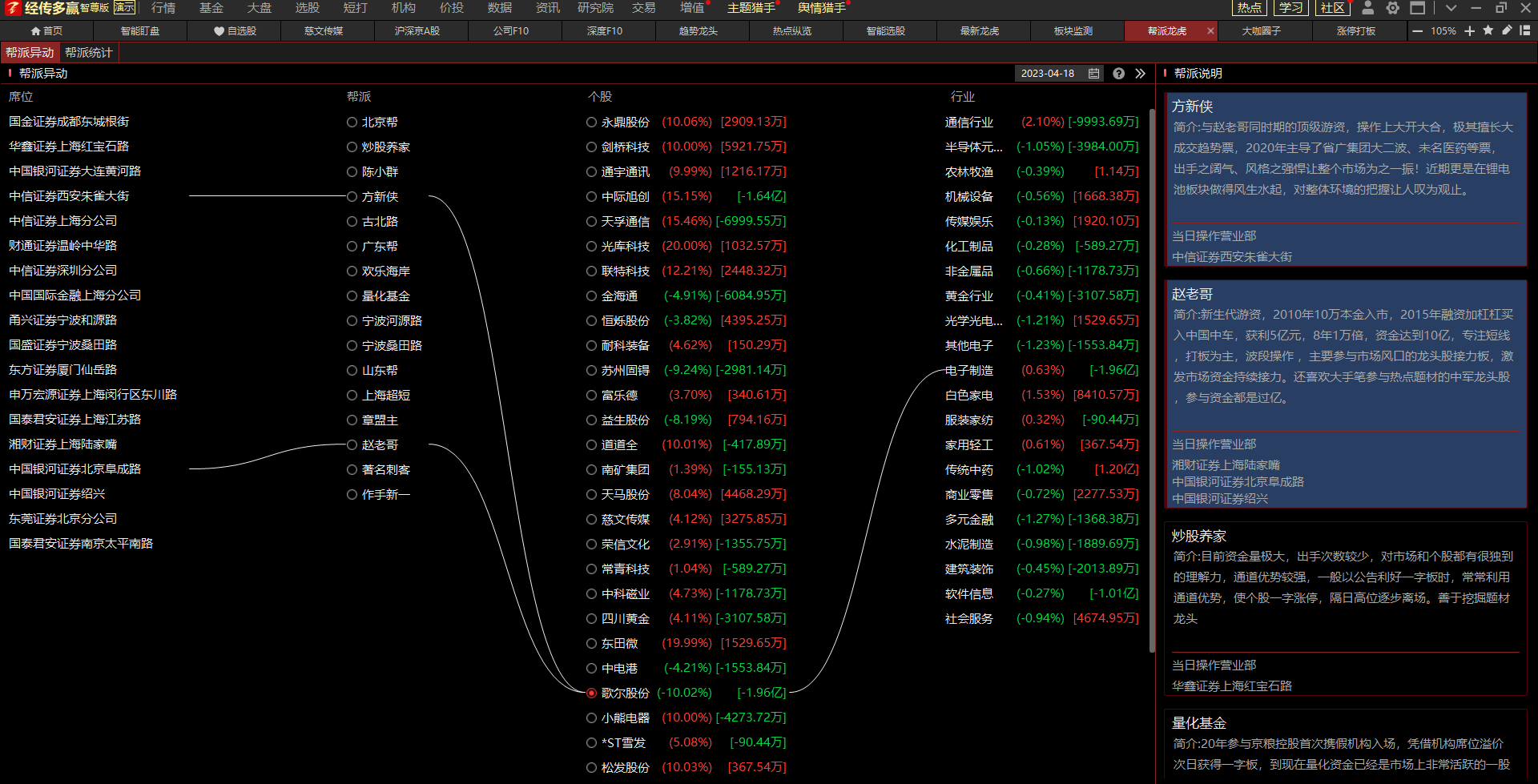The height and width of the screenshot is (784, 1538).
Task: Click the pencil edit icon in tab bar
Action: click(1507, 30)
